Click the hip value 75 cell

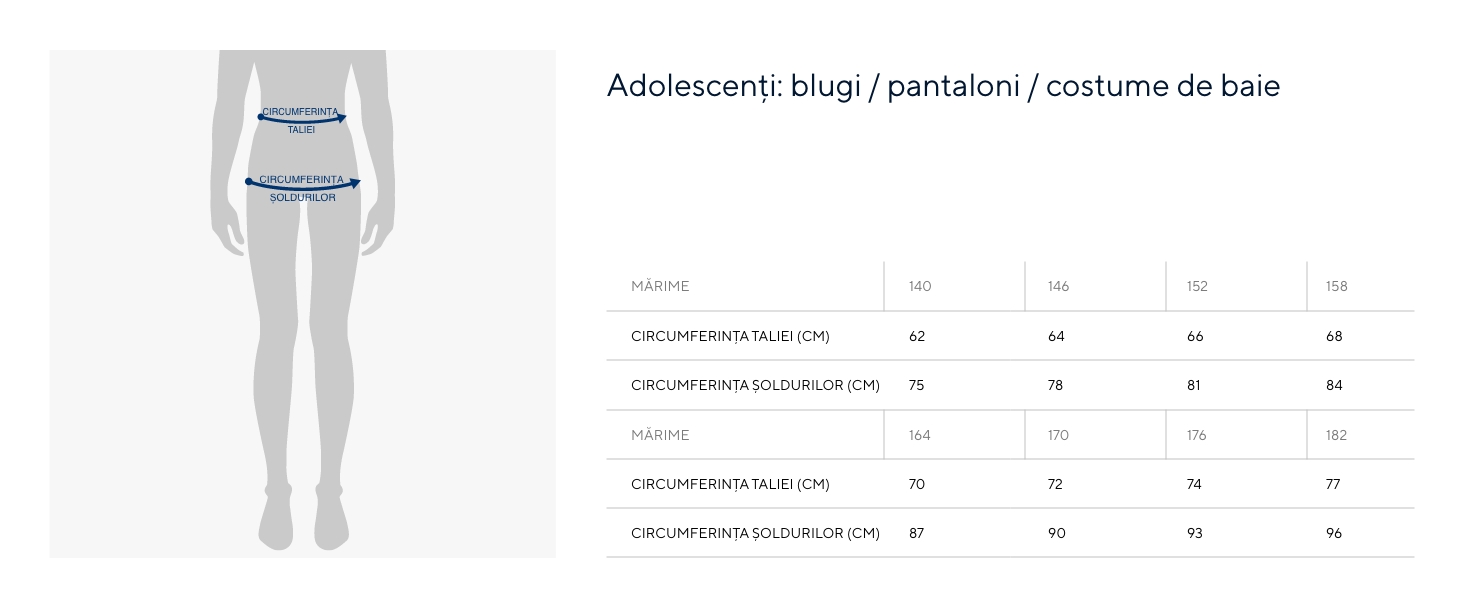916,386
